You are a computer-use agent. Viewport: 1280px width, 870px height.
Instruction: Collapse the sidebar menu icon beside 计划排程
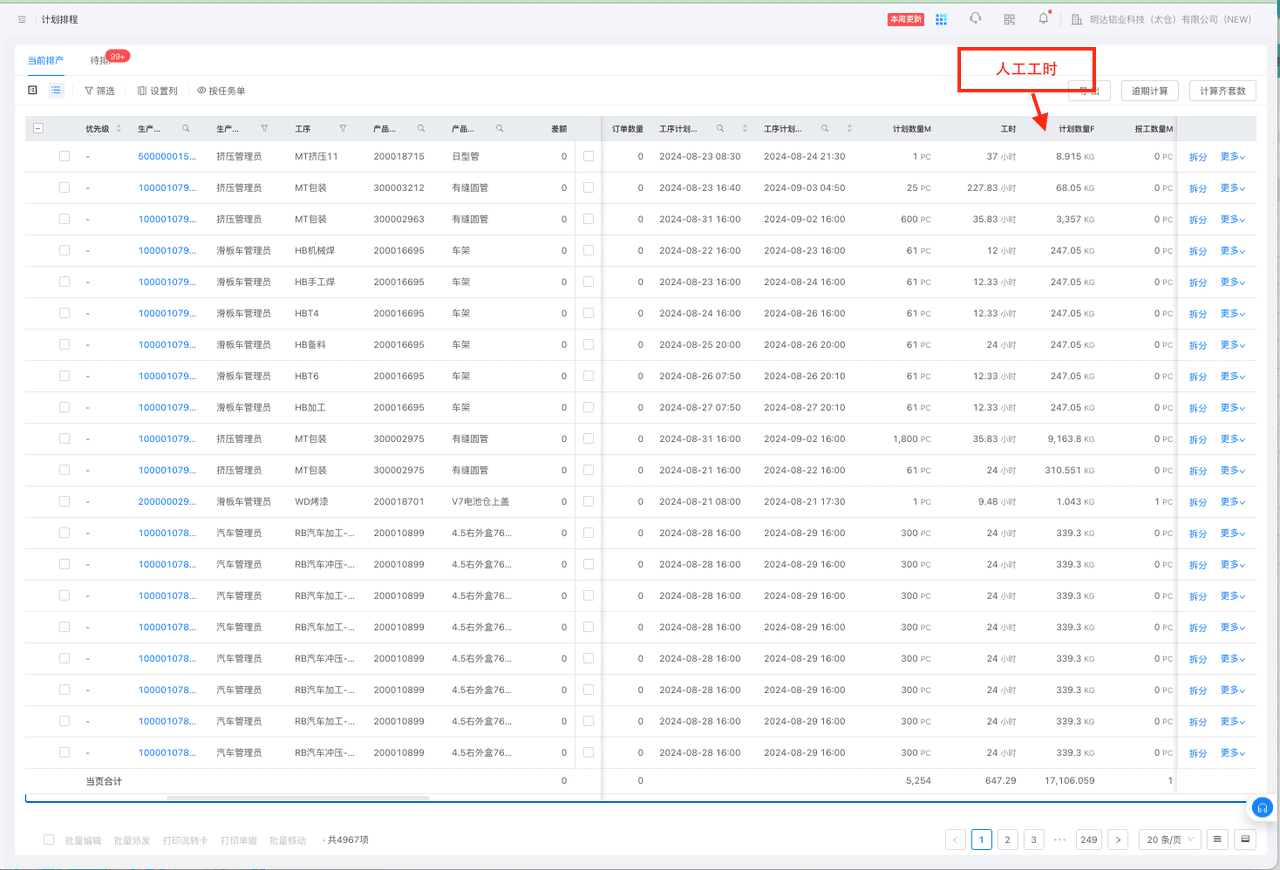[x=22, y=19]
